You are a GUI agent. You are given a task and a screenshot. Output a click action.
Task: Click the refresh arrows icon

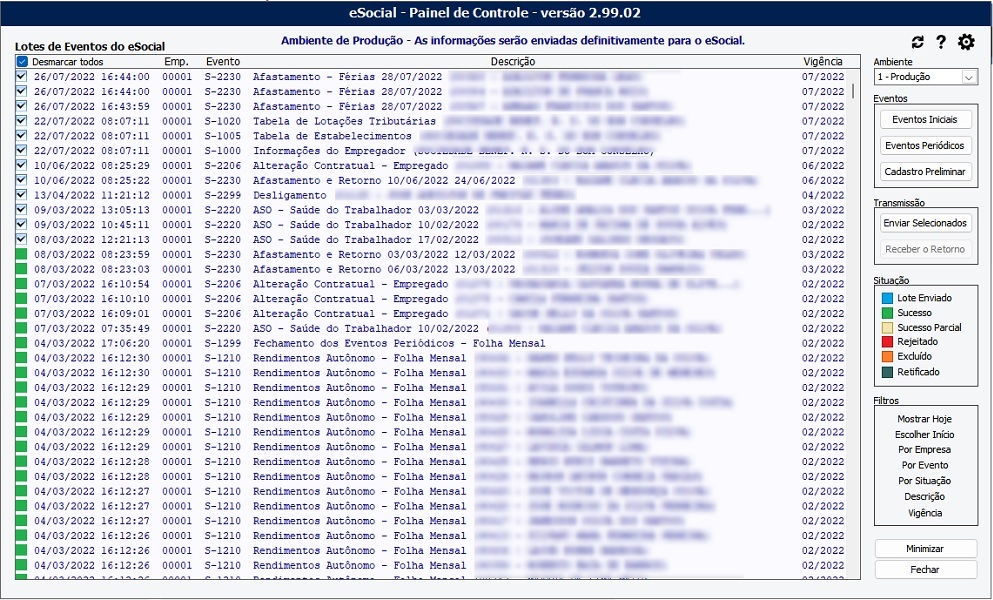click(x=917, y=42)
